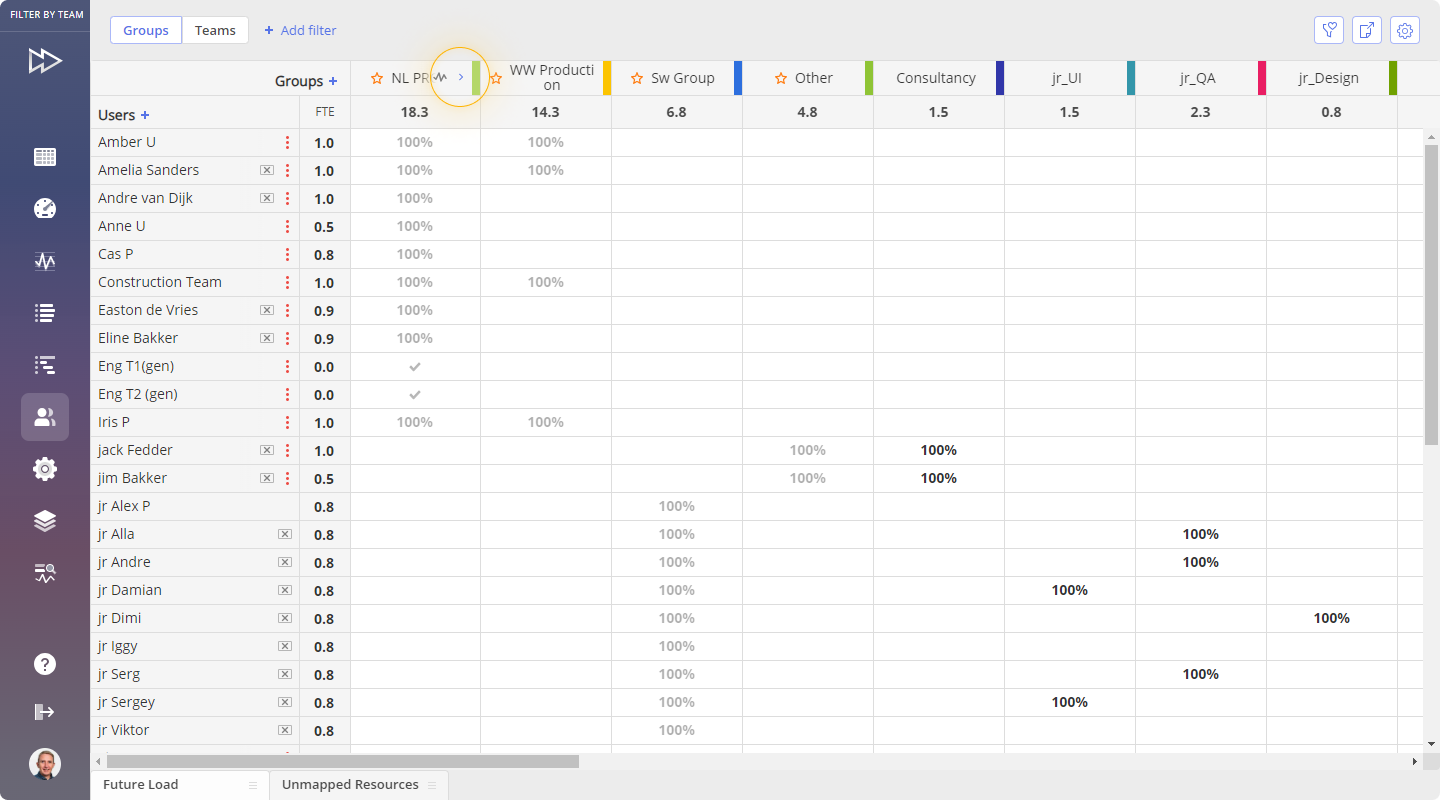The image size is (1440, 800).
Task: Click the export icon in top right
Action: point(1366,31)
